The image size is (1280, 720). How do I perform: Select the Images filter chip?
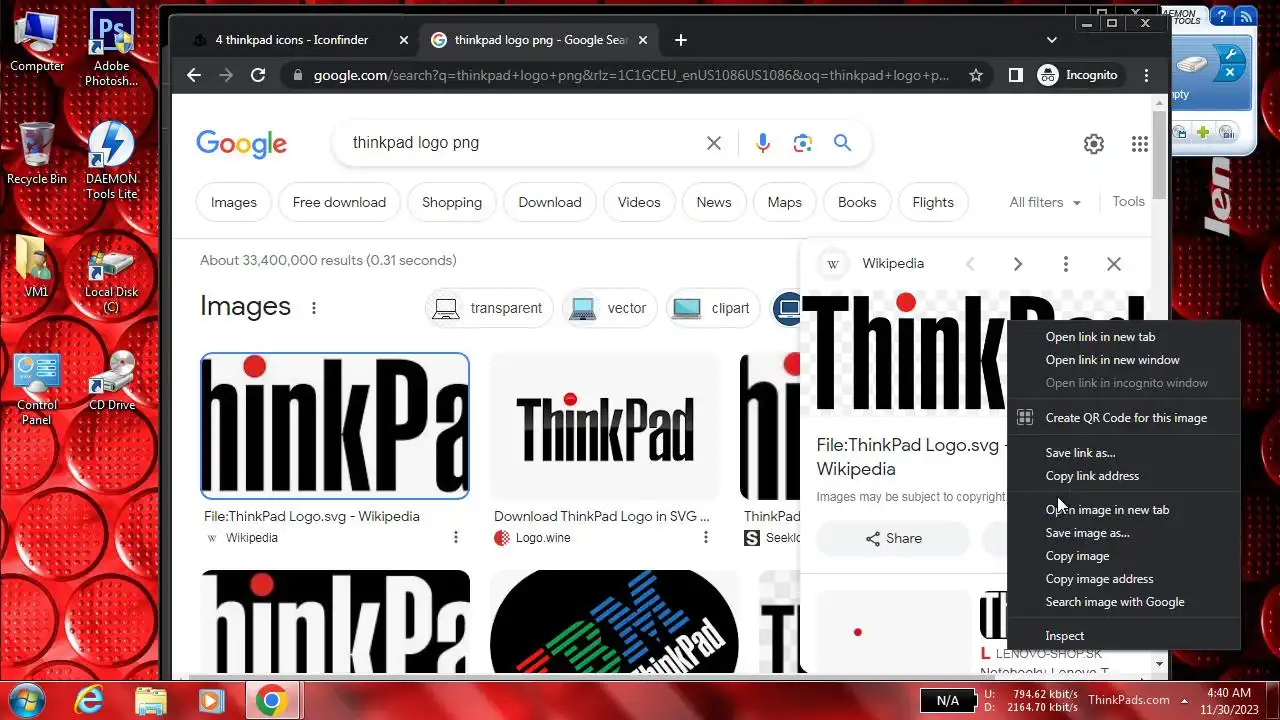coord(234,202)
